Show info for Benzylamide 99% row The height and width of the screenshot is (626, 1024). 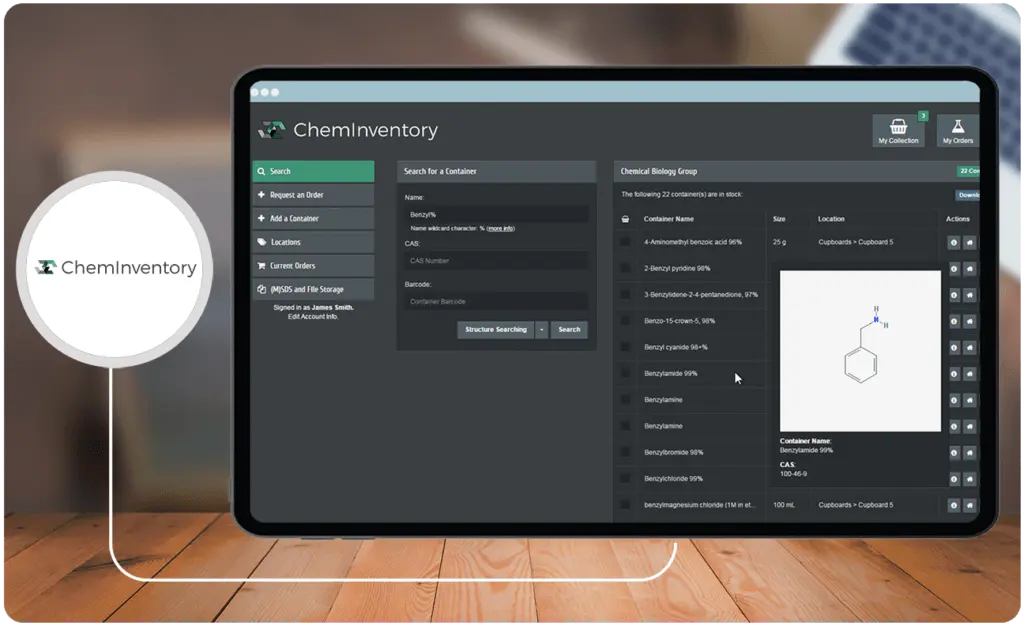coord(953,374)
